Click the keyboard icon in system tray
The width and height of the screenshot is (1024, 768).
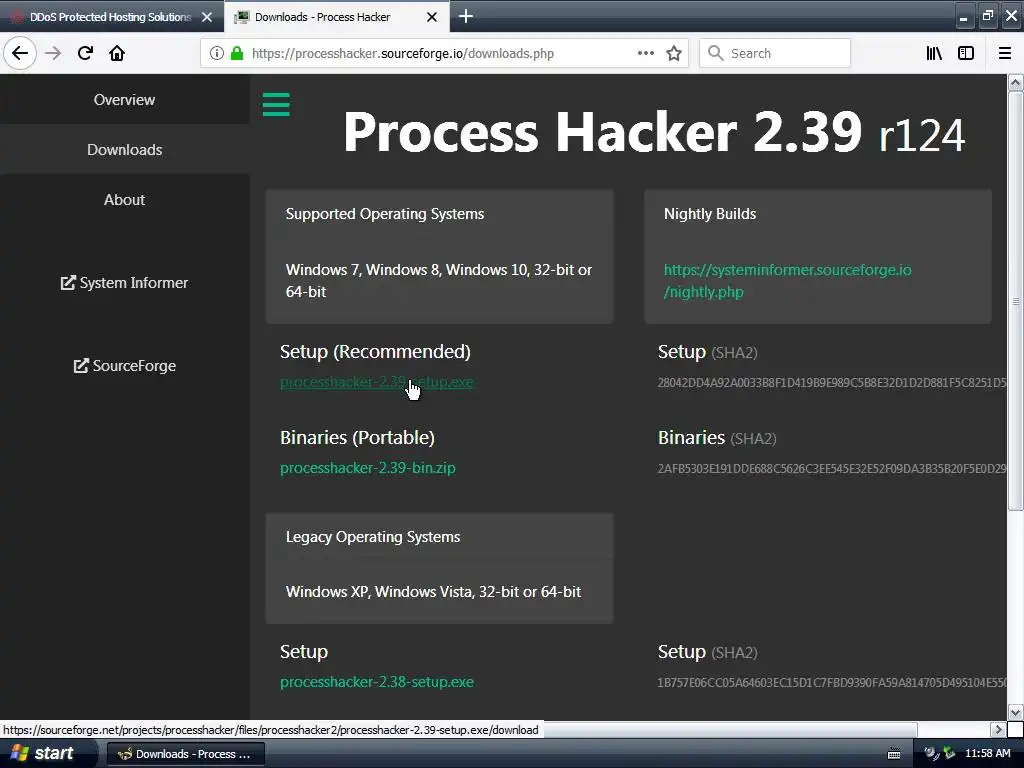pyautogui.click(x=894, y=754)
